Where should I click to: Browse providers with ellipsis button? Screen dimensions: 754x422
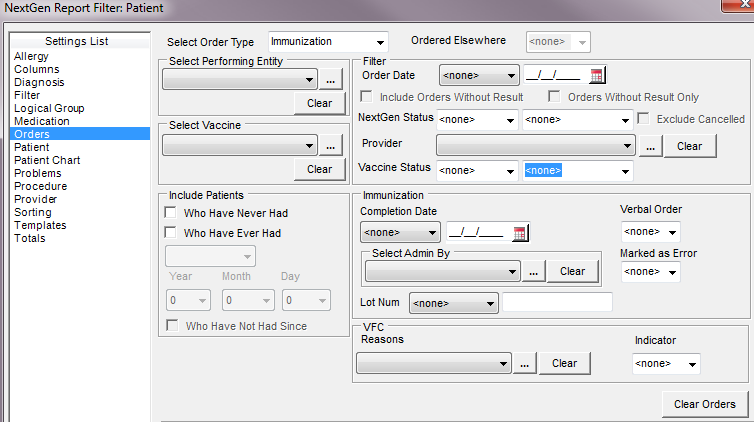tap(651, 146)
